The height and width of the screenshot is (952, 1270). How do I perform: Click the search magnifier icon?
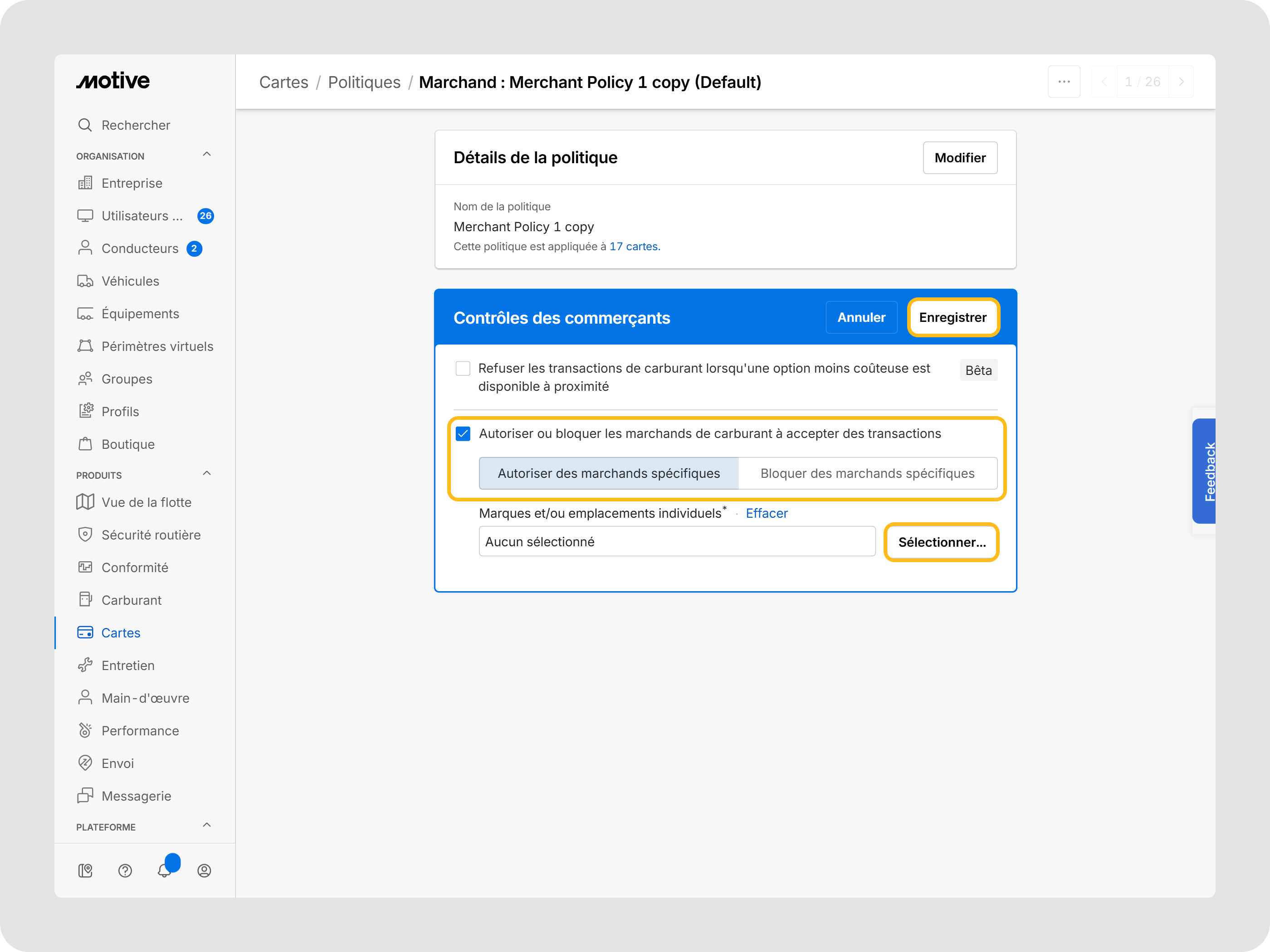click(85, 125)
